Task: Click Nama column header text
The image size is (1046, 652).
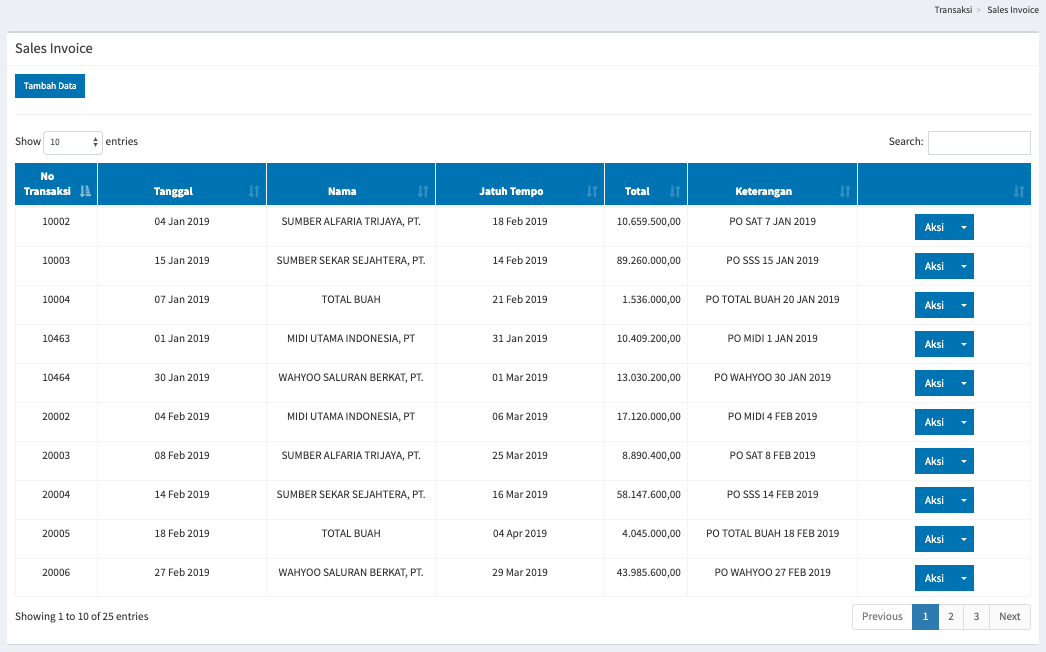Action: click(342, 192)
